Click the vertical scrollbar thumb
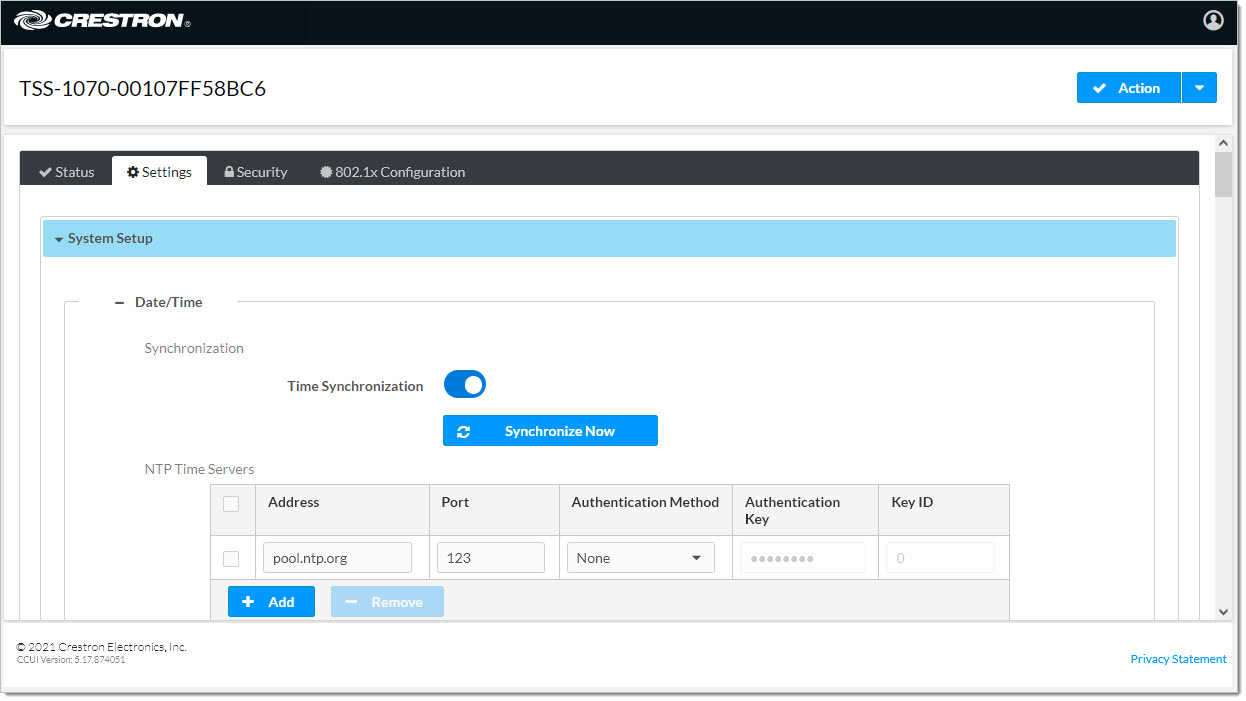The width and height of the screenshot is (1246, 701). click(1223, 175)
